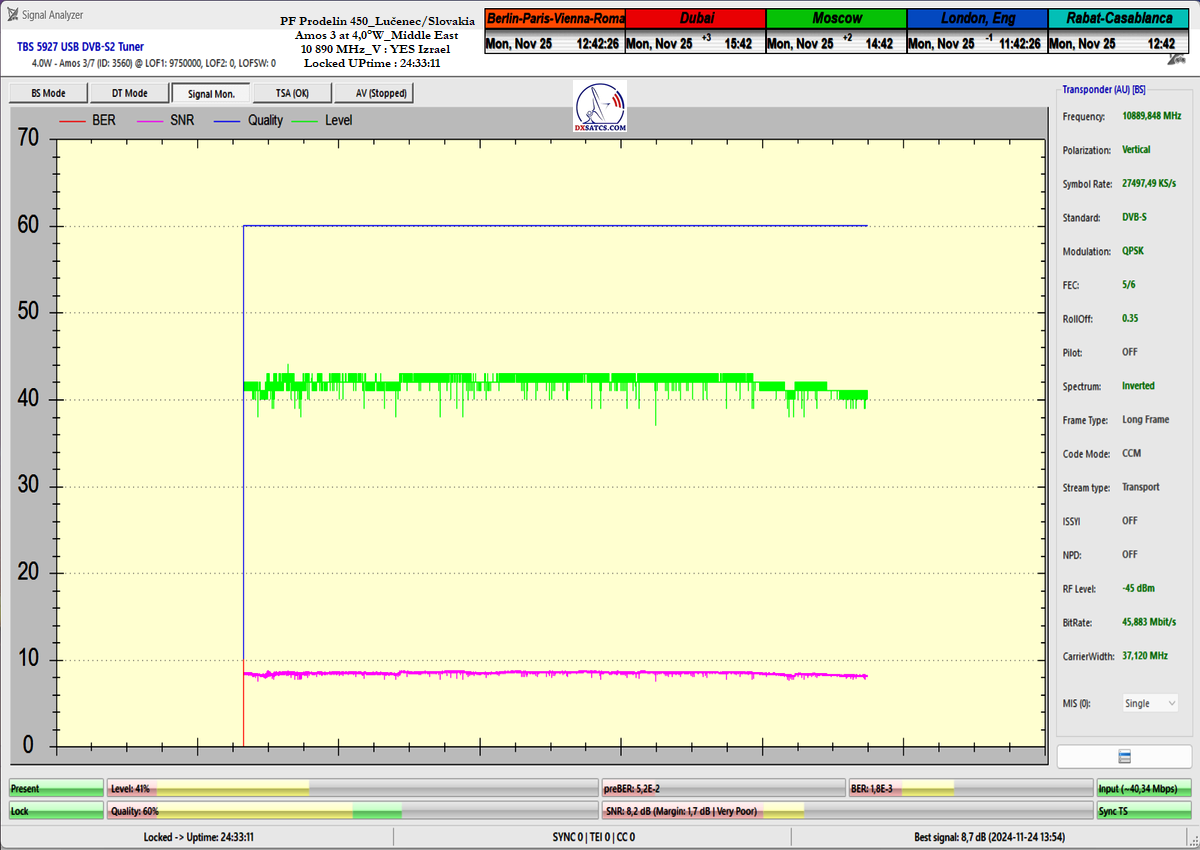The height and width of the screenshot is (850, 1200).
Task: Click the calculator icon button below MIS
Action: [x=1124, y=756]
